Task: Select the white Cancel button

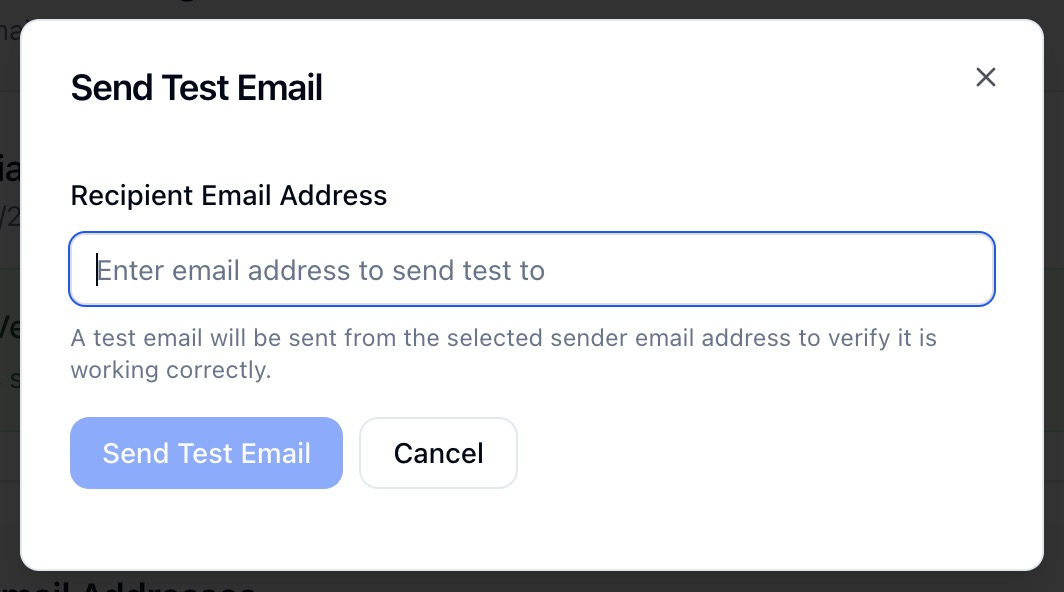Action: tap(438, 453)
